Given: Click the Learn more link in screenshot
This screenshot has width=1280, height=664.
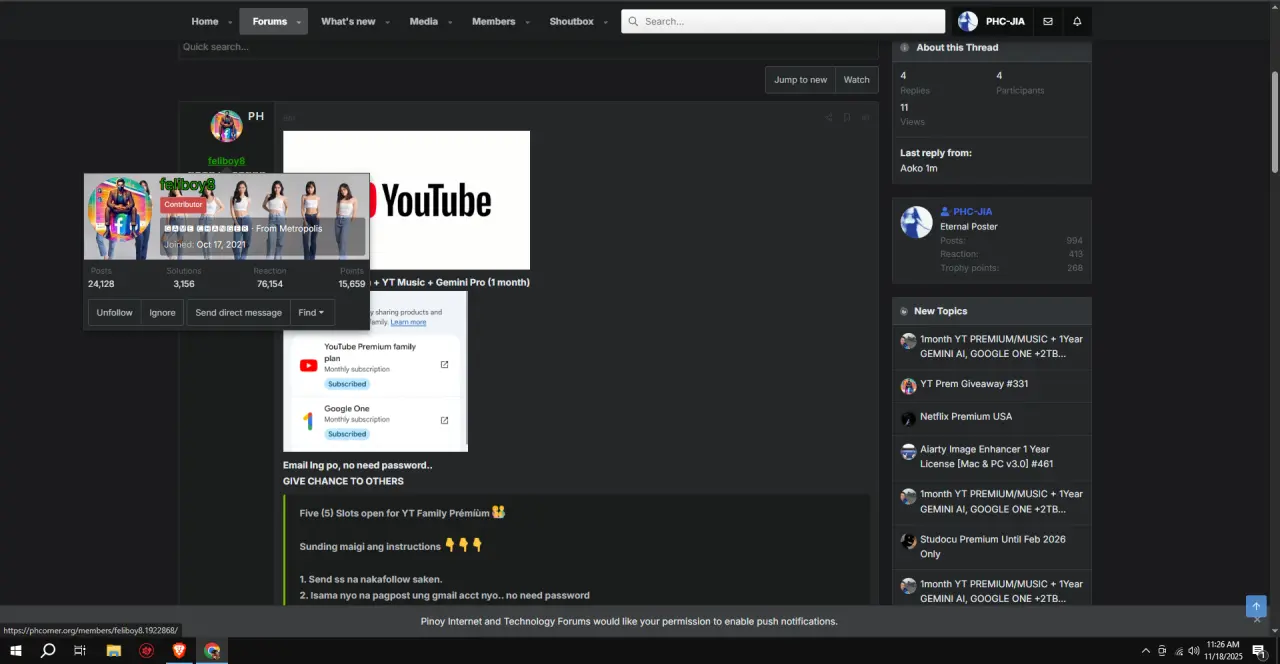Looking at the screenshot, I should pyautogui.click(x=408, y=322).
